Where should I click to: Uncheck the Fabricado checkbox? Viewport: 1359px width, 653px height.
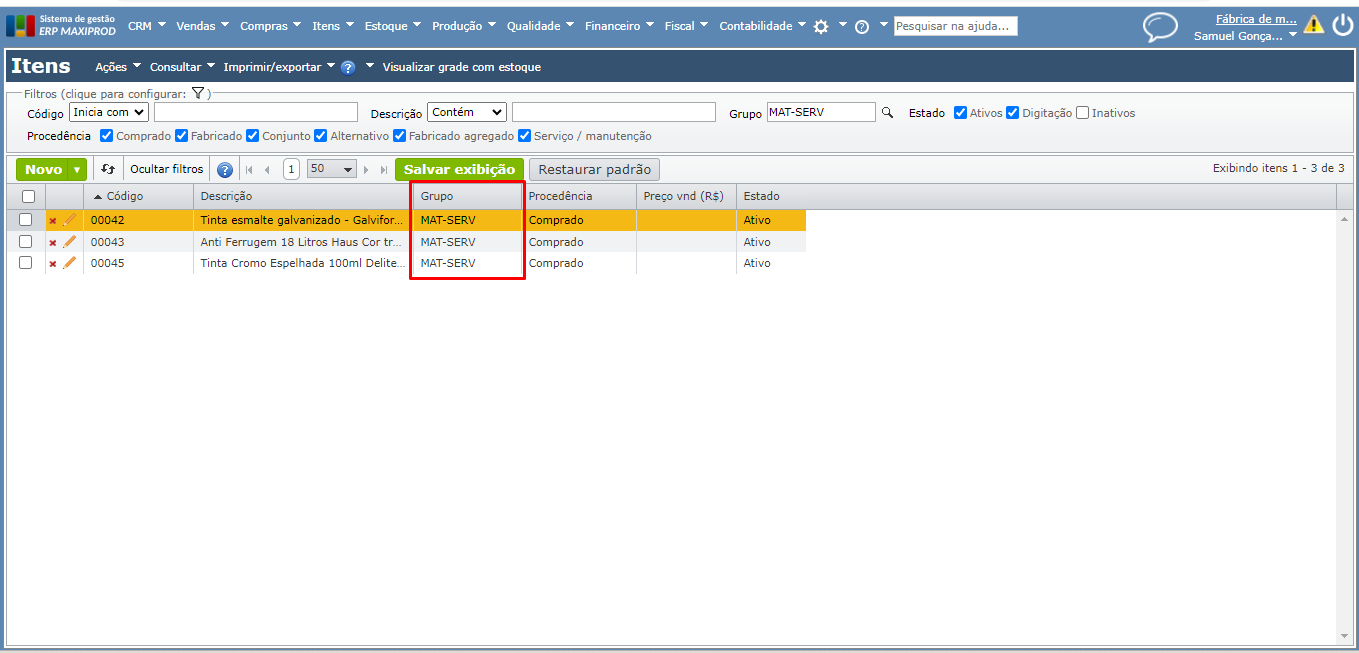[181, 136]
